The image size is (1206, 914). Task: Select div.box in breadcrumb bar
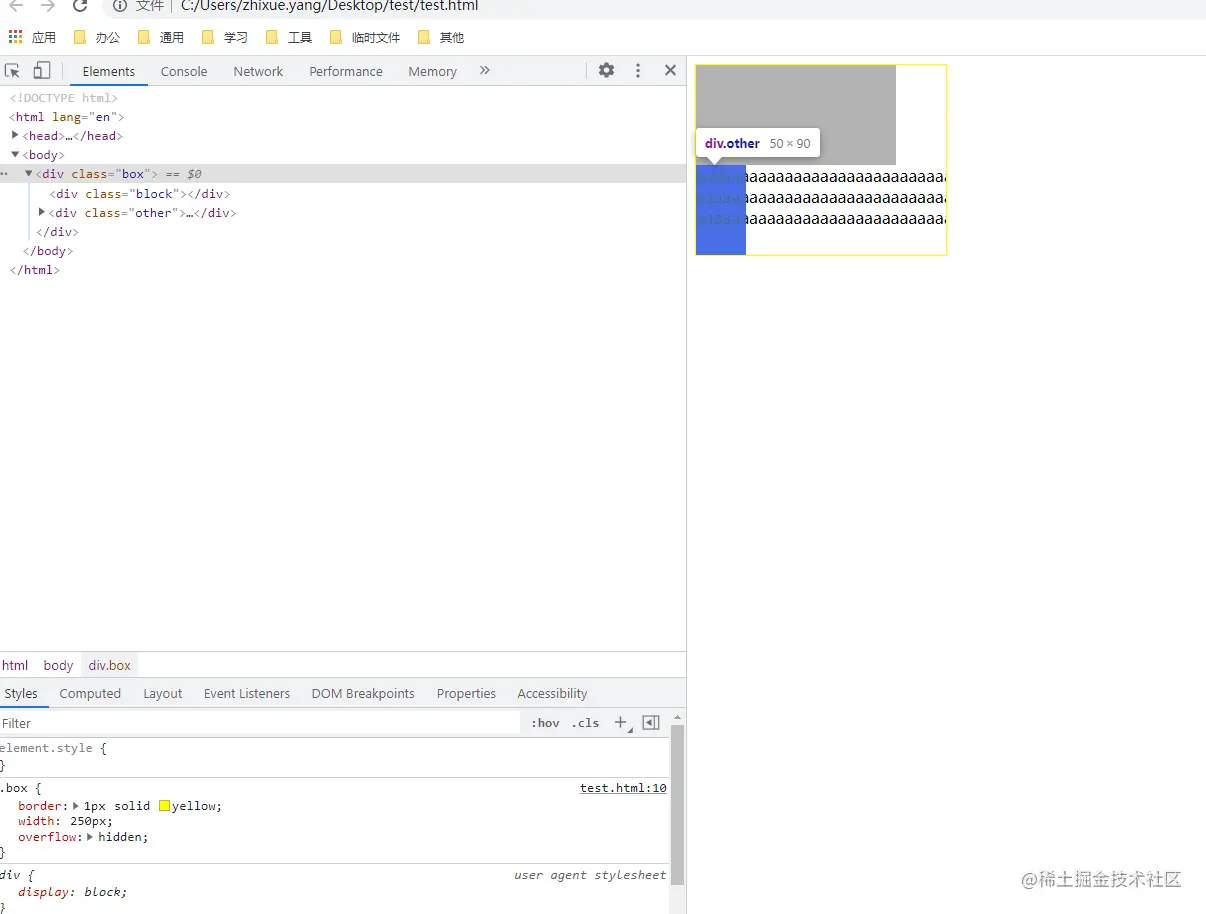click(x=110, y=665)
